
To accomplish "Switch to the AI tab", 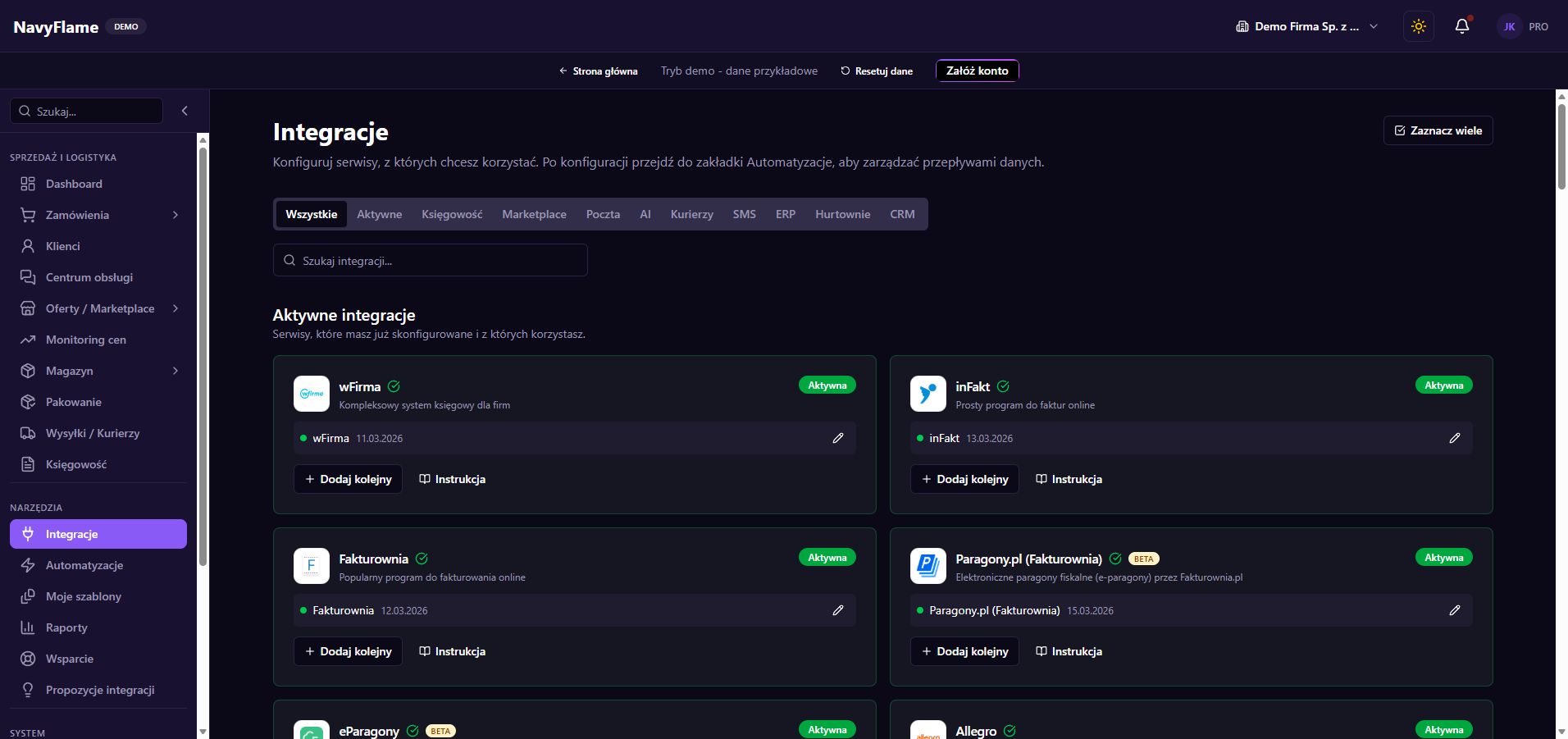I will [x=645, y=214].
